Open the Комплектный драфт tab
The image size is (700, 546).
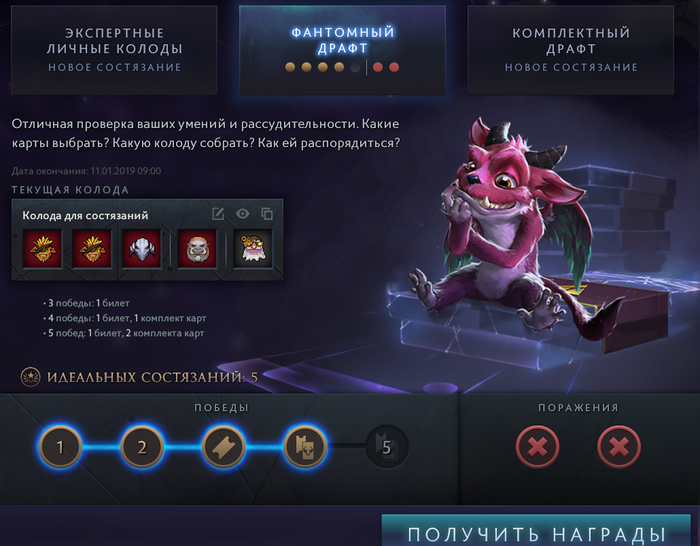click(x=571, y=50)
